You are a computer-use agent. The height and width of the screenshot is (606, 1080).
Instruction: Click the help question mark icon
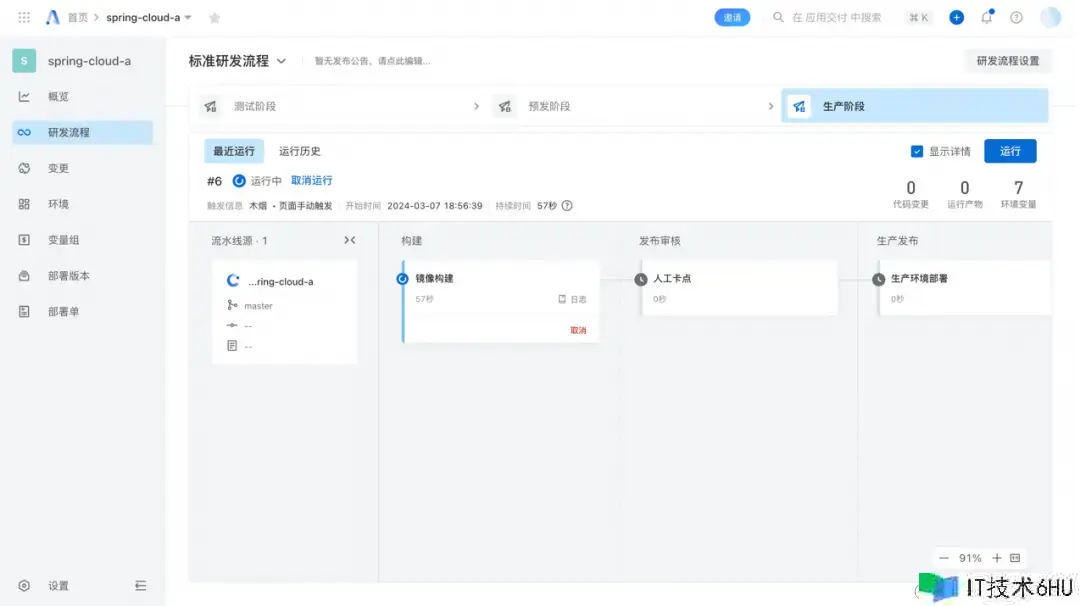pos(1016,17)
